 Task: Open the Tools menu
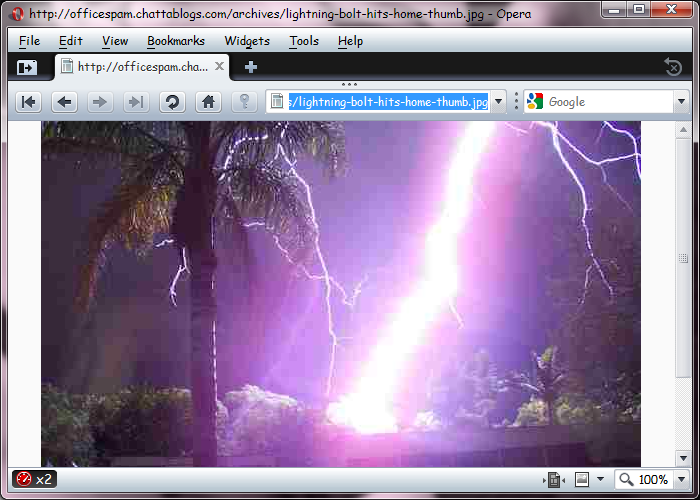pyautogui.click(x=304, y=41)
